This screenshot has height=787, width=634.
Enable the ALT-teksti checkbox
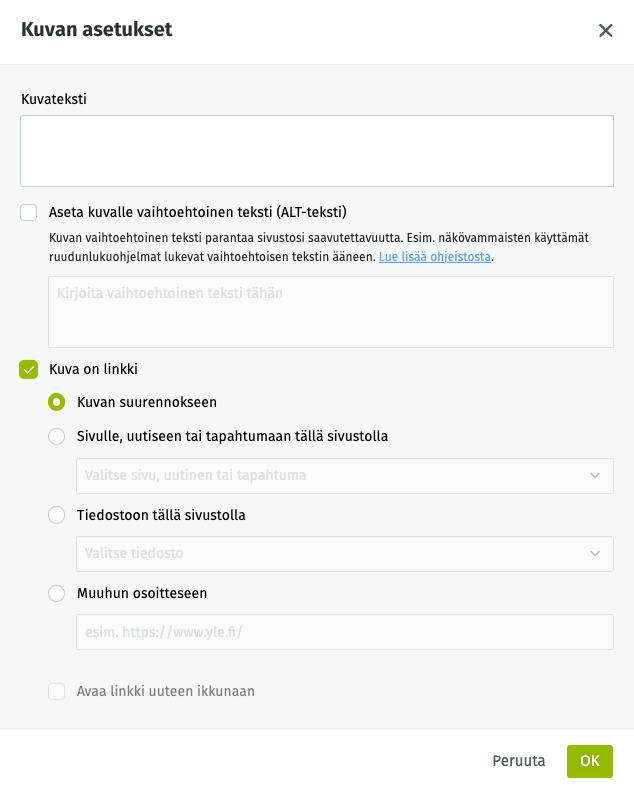(x=29, y=212)
